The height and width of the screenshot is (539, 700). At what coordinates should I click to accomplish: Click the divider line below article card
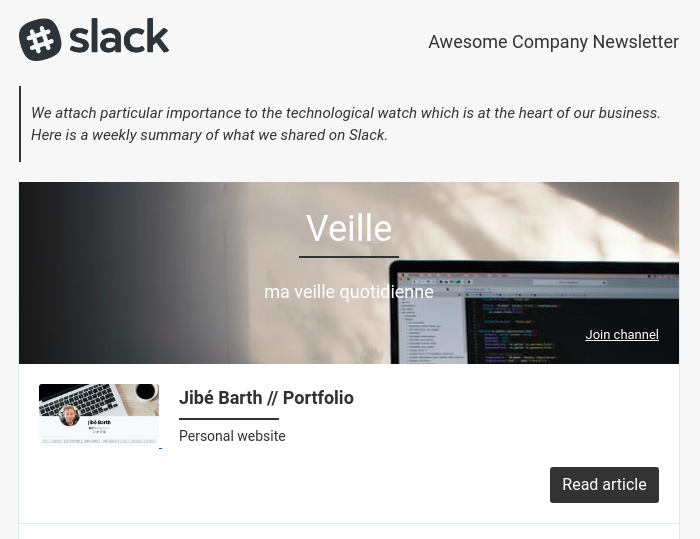tap(348, 524)
